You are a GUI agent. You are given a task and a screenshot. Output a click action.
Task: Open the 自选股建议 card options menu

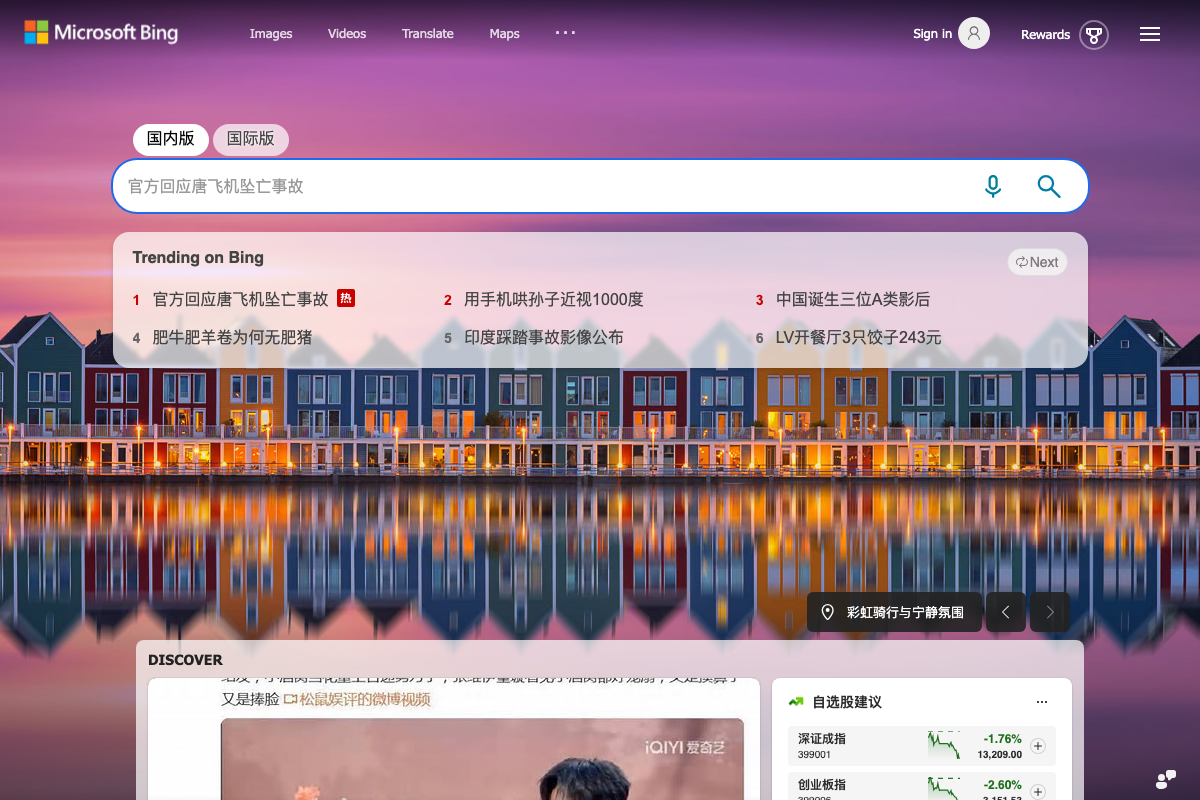point(1042,702)
